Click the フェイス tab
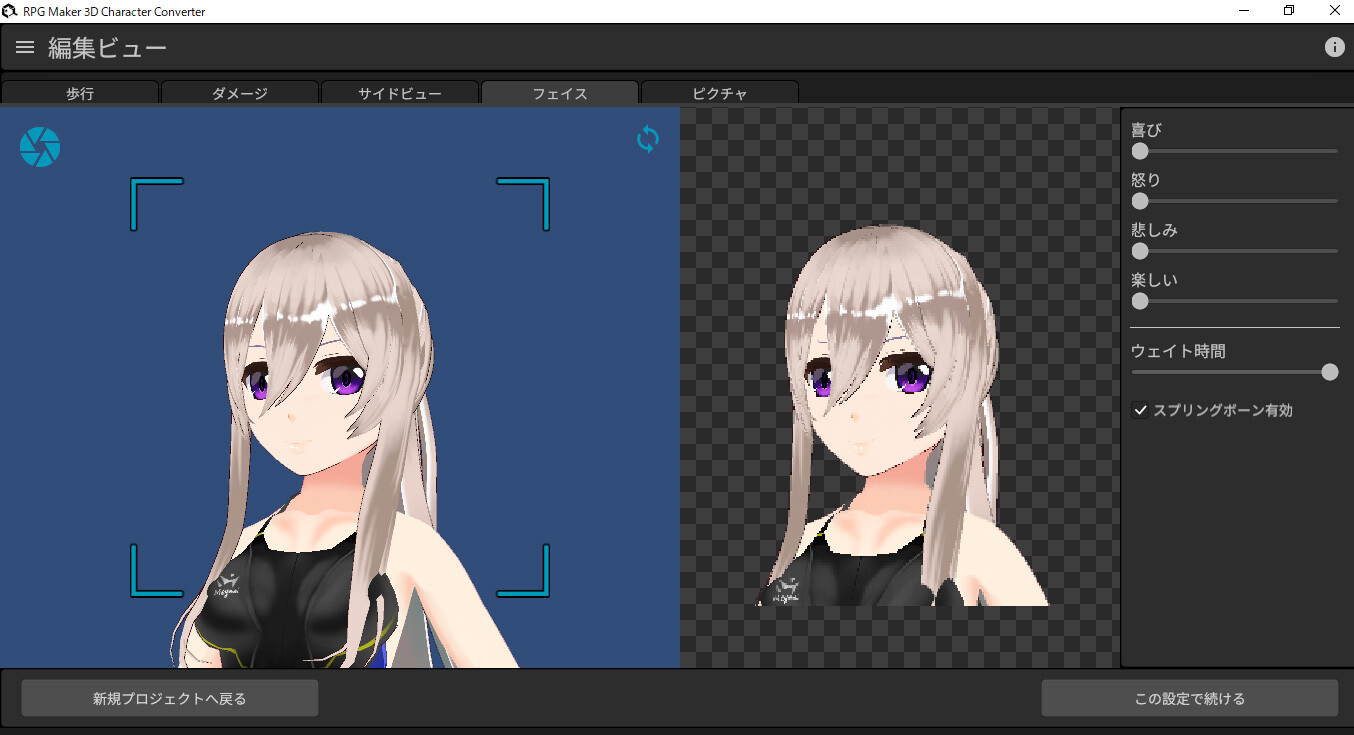The image size is (1354, 735). [x=559, y=93]
